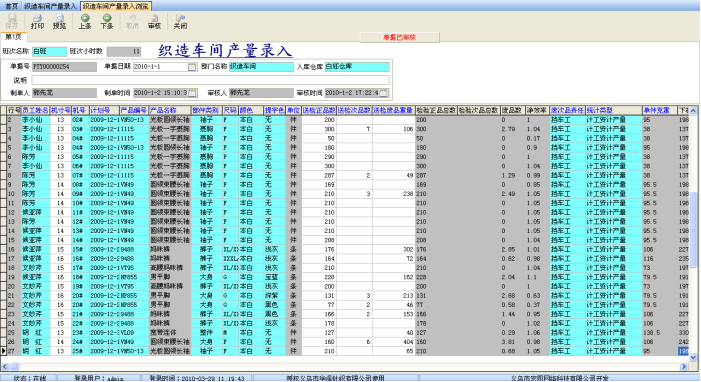
Task: Click the row selector for row 10
Action: [x=3, y=194]
